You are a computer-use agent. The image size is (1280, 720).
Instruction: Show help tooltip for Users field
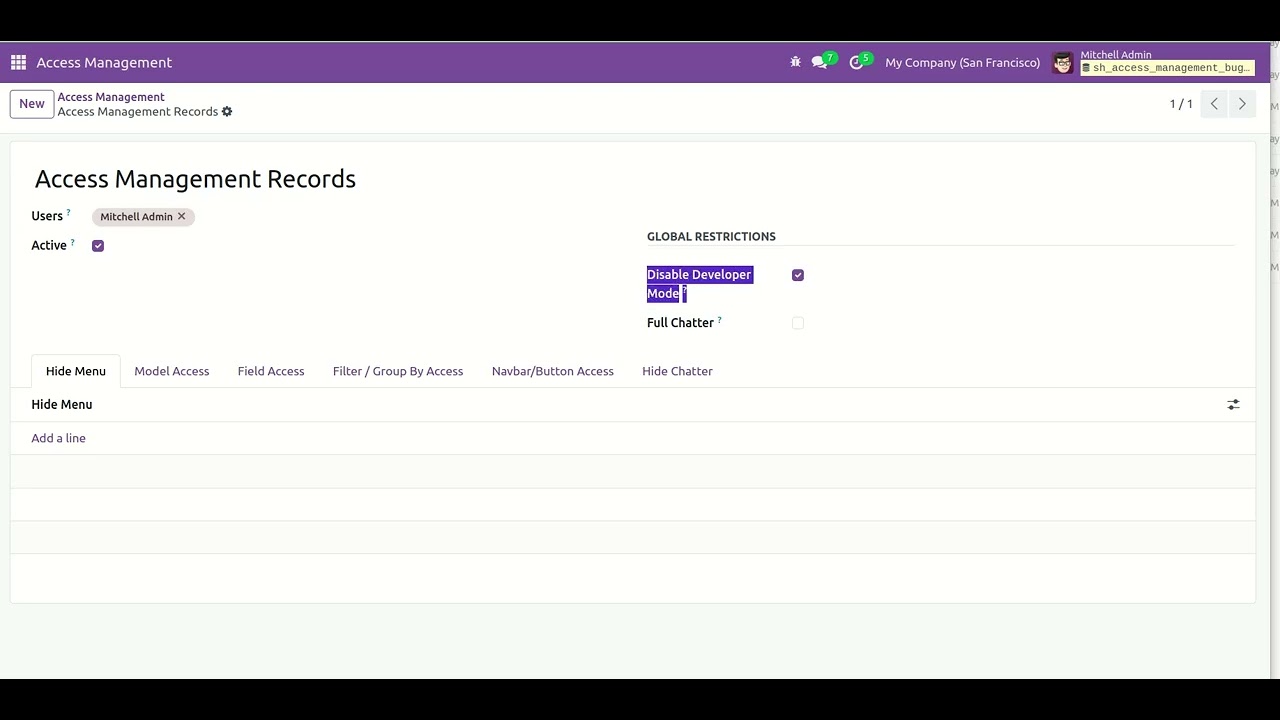68,213
